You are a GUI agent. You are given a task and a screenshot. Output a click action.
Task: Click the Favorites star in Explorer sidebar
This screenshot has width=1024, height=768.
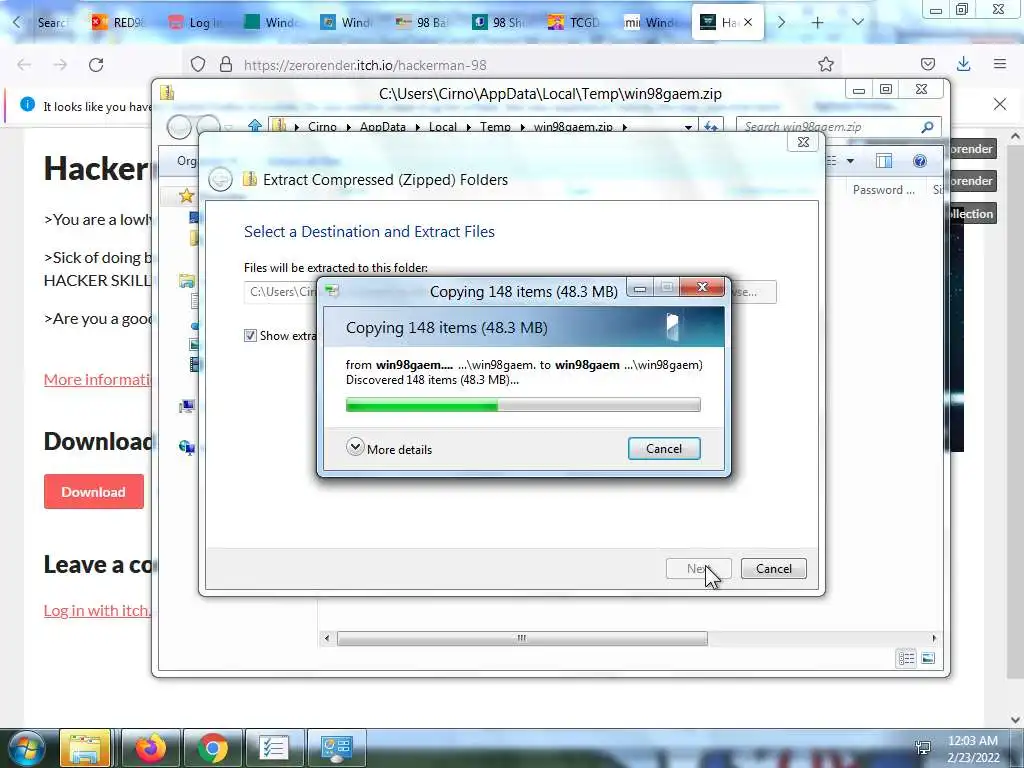pyautogui.click(x=187, y=196)
